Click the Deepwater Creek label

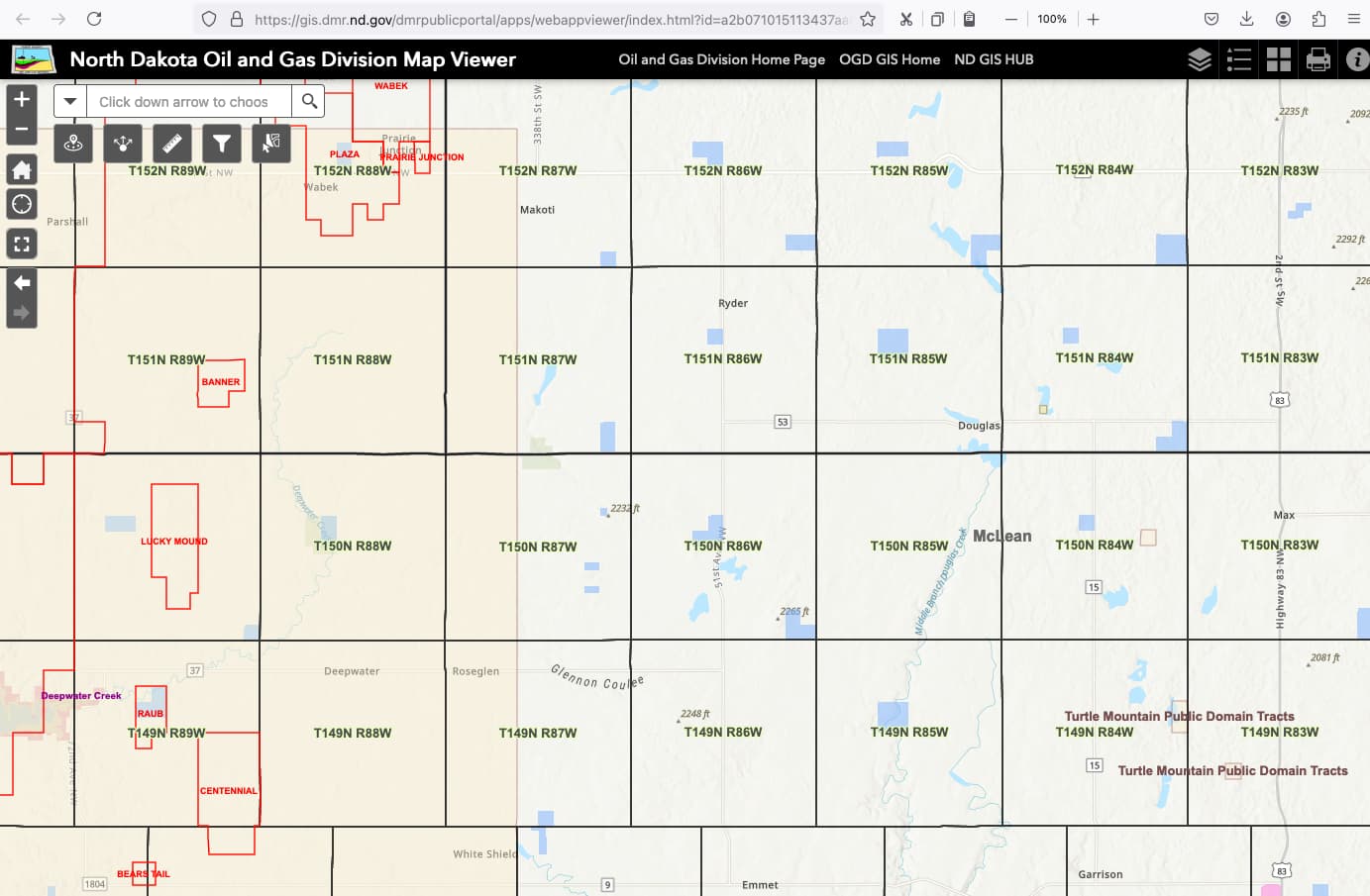81,696
